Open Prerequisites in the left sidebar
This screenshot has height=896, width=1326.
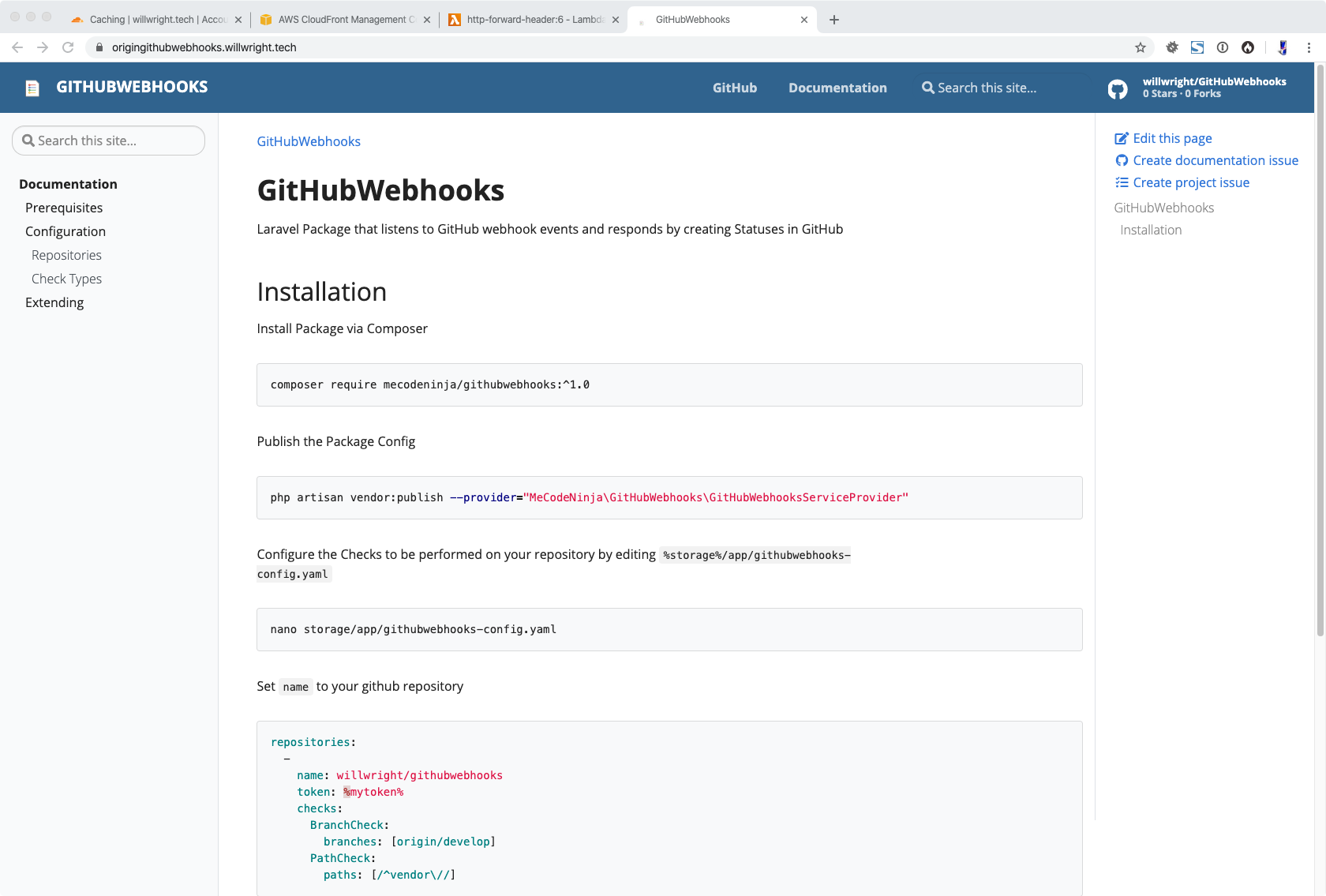[64, 208]
